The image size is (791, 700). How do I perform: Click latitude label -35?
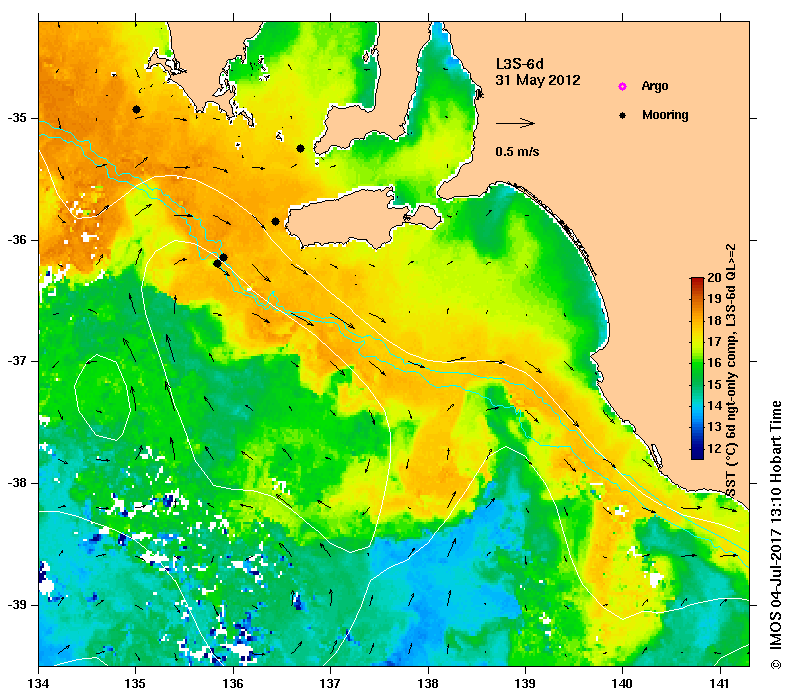coord(17,118)
